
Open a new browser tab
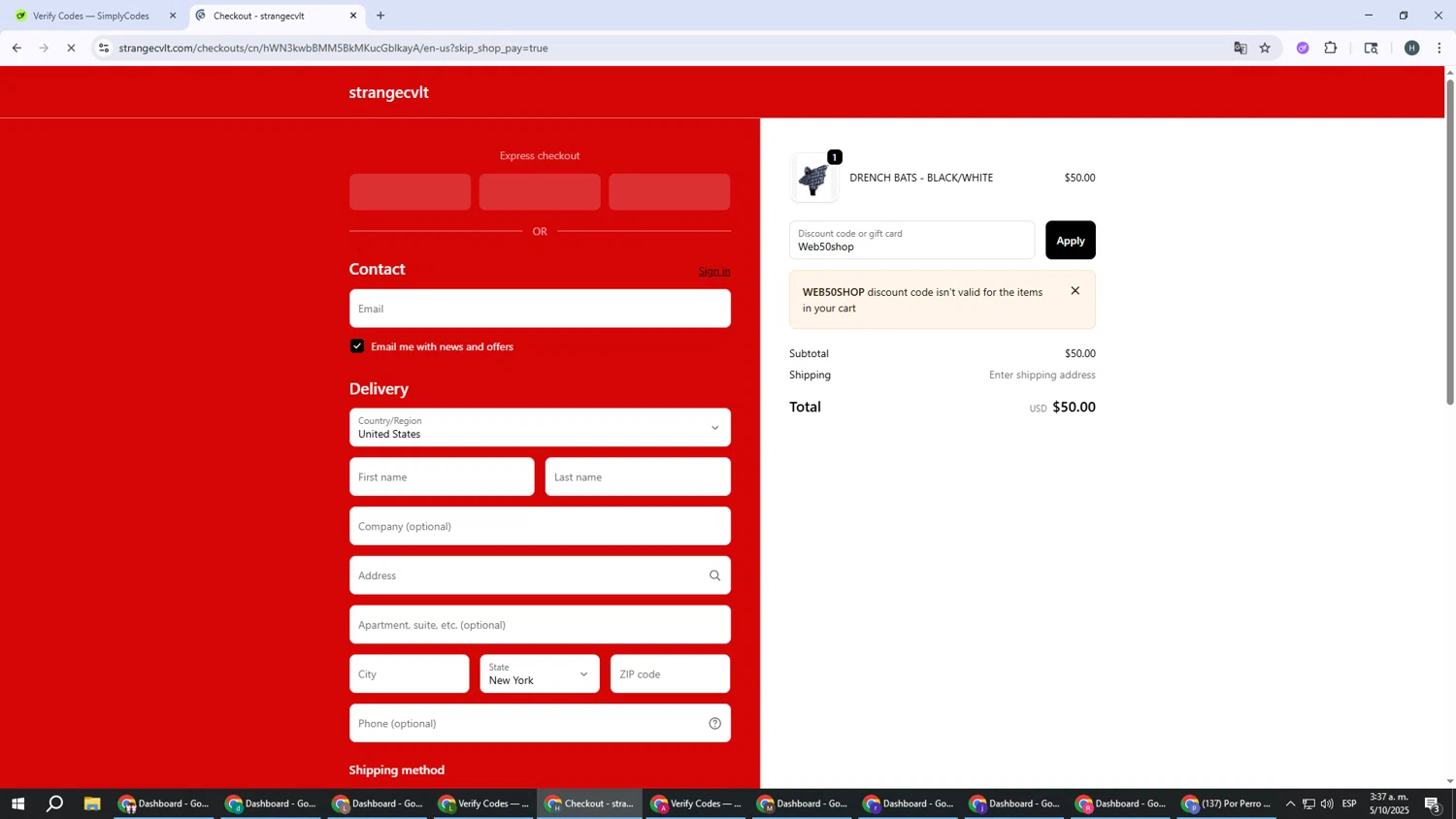click(381, 16)
